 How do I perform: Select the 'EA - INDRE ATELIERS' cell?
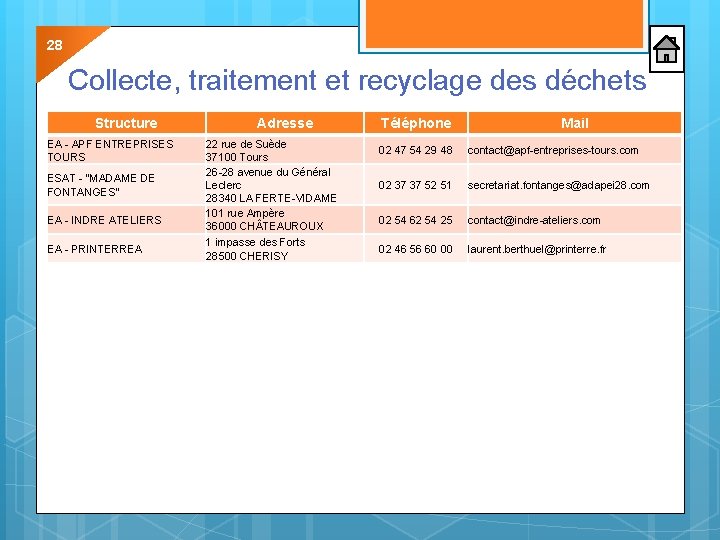pos(126,220)
